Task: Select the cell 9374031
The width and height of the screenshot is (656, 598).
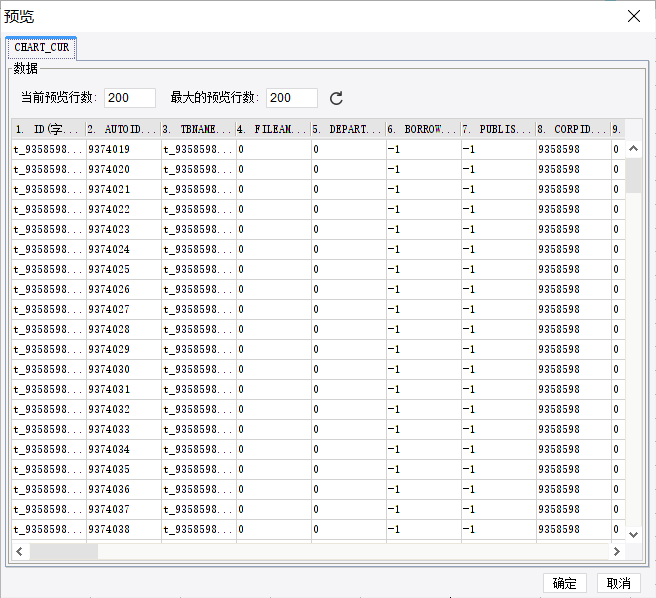Action: coord(124,390)
